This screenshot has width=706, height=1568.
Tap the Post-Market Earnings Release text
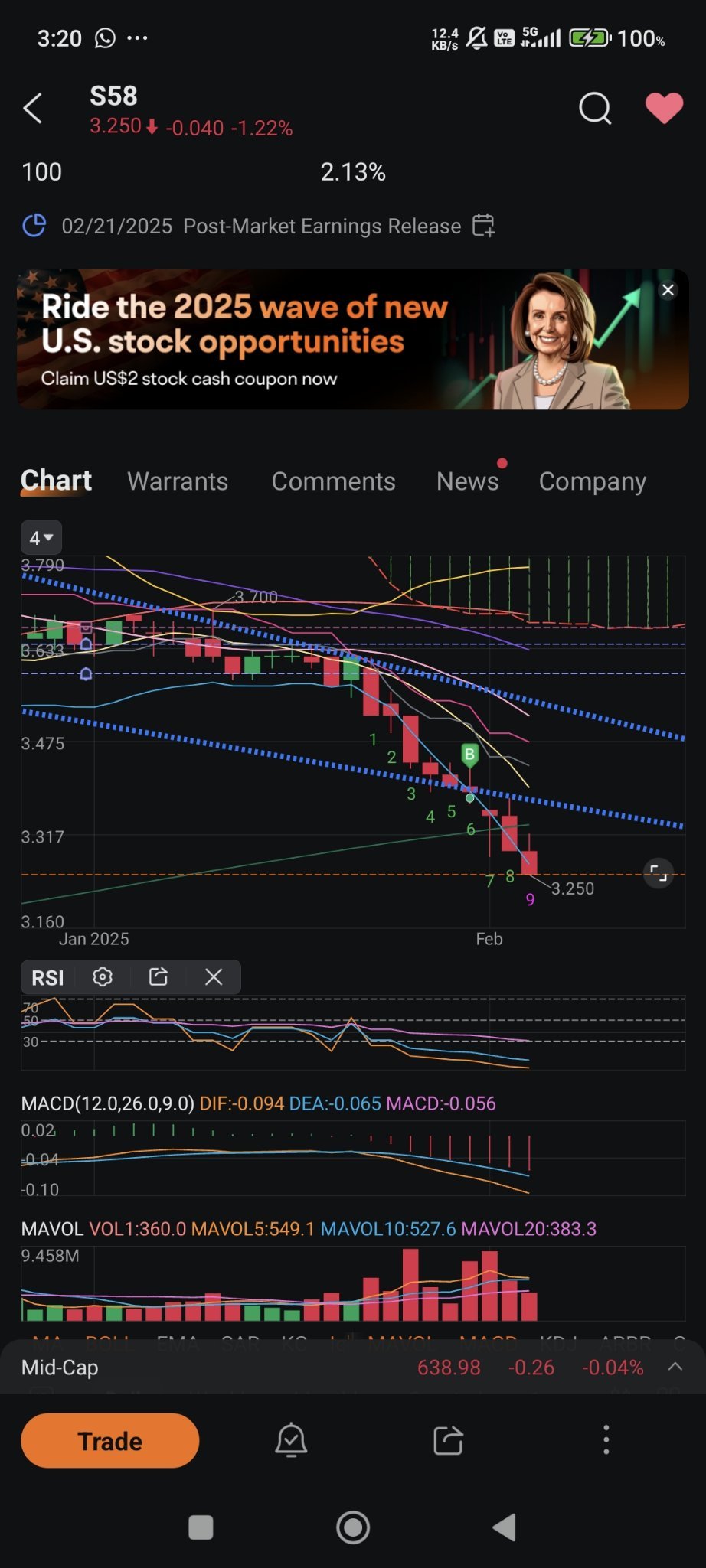coord(322,227)
